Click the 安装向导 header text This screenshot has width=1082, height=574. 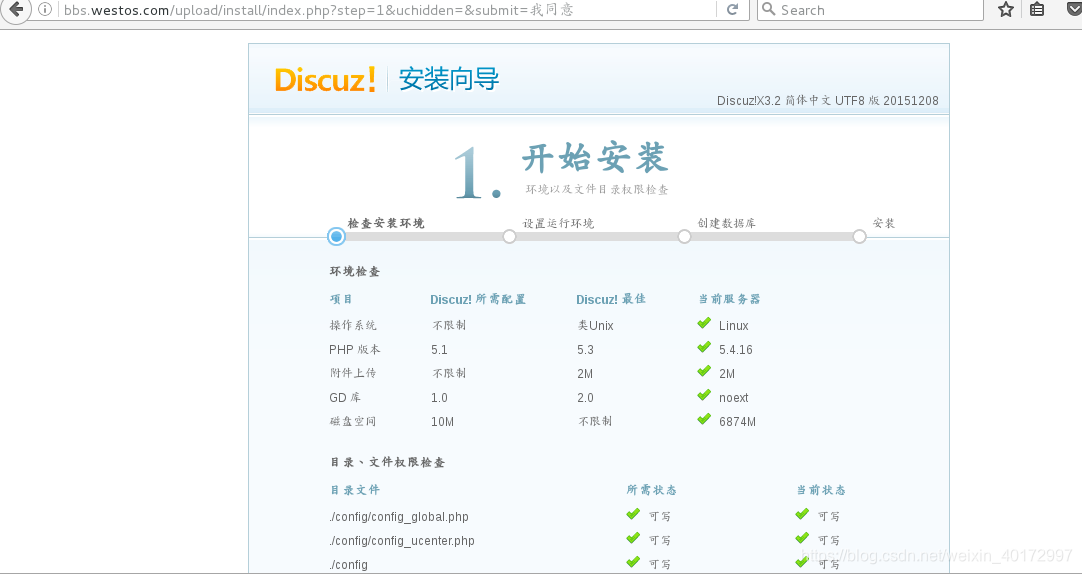(x=449, y=79)
